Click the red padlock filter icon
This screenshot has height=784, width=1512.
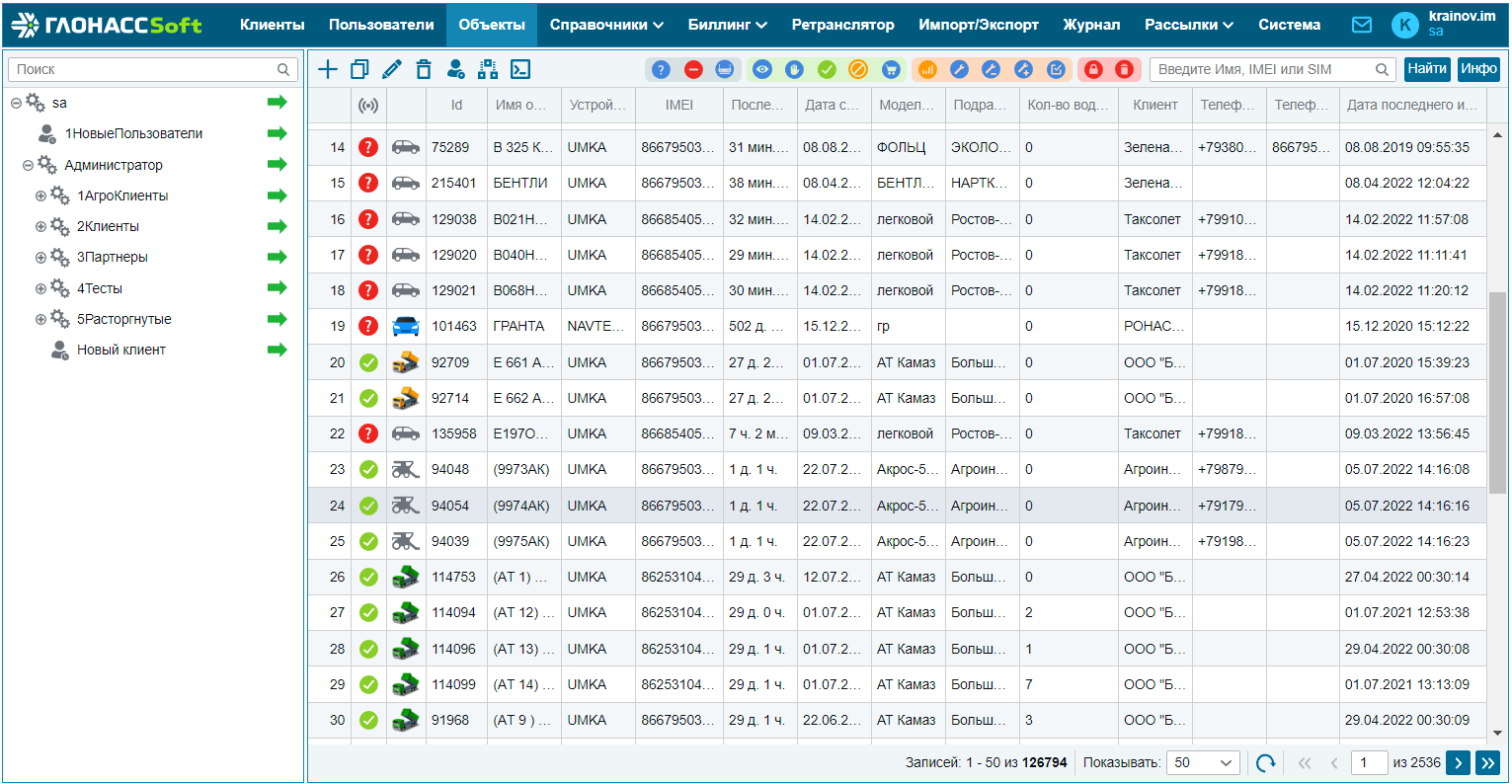coord(1093,69)
